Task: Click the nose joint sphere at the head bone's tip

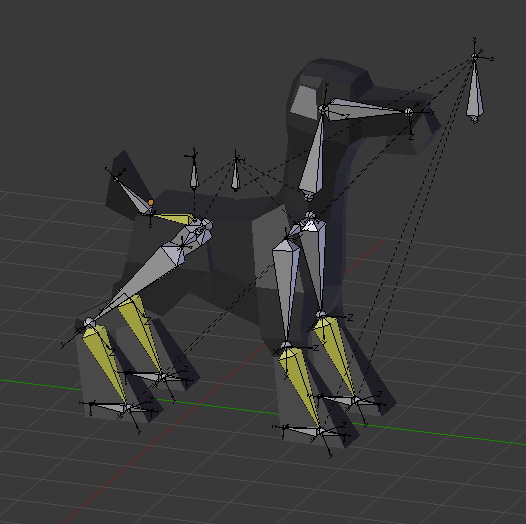Action: pyautogui.click(x=409, y=112)
